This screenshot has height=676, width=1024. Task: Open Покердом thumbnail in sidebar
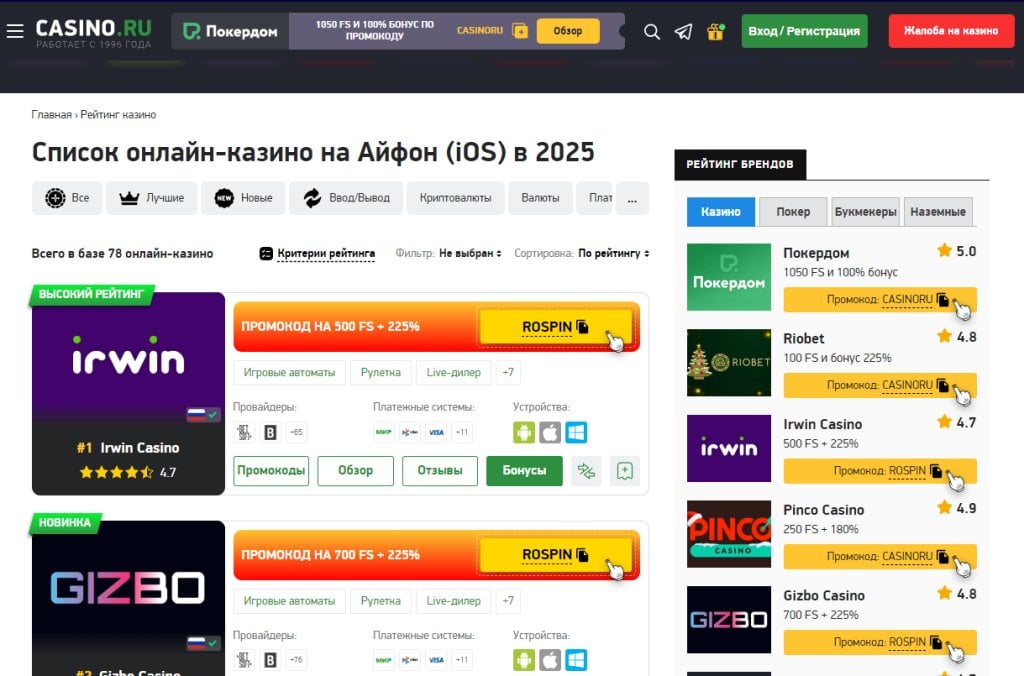coord(729,277)
